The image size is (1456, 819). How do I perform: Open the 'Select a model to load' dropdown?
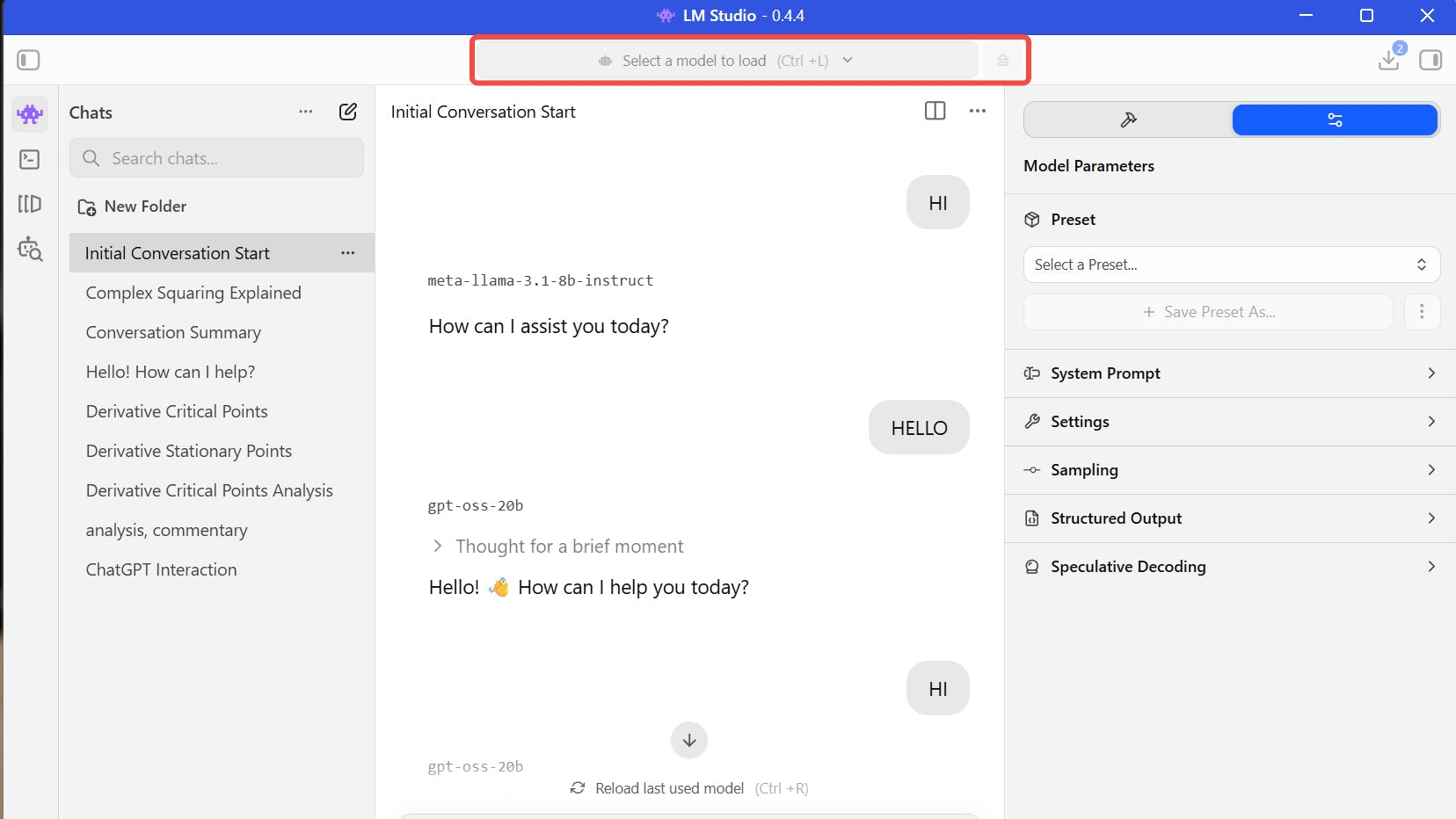click(725, 61)
